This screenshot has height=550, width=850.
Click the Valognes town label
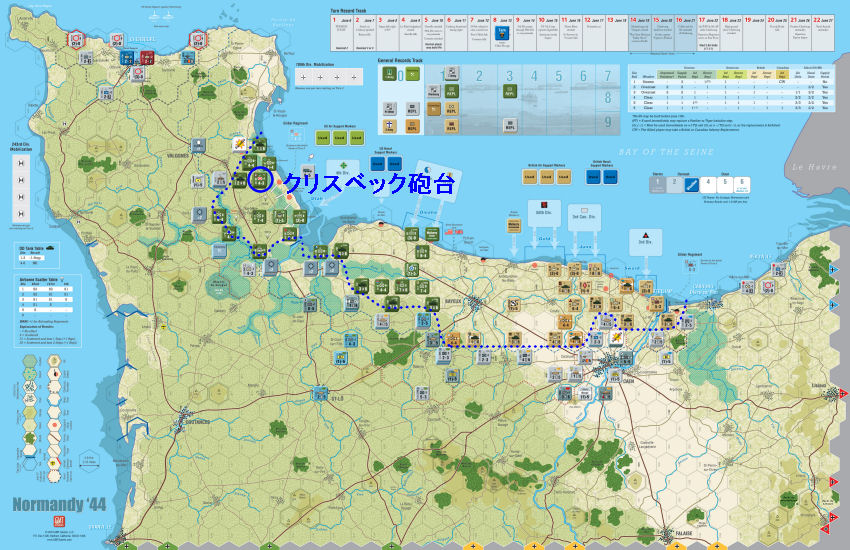178,156
